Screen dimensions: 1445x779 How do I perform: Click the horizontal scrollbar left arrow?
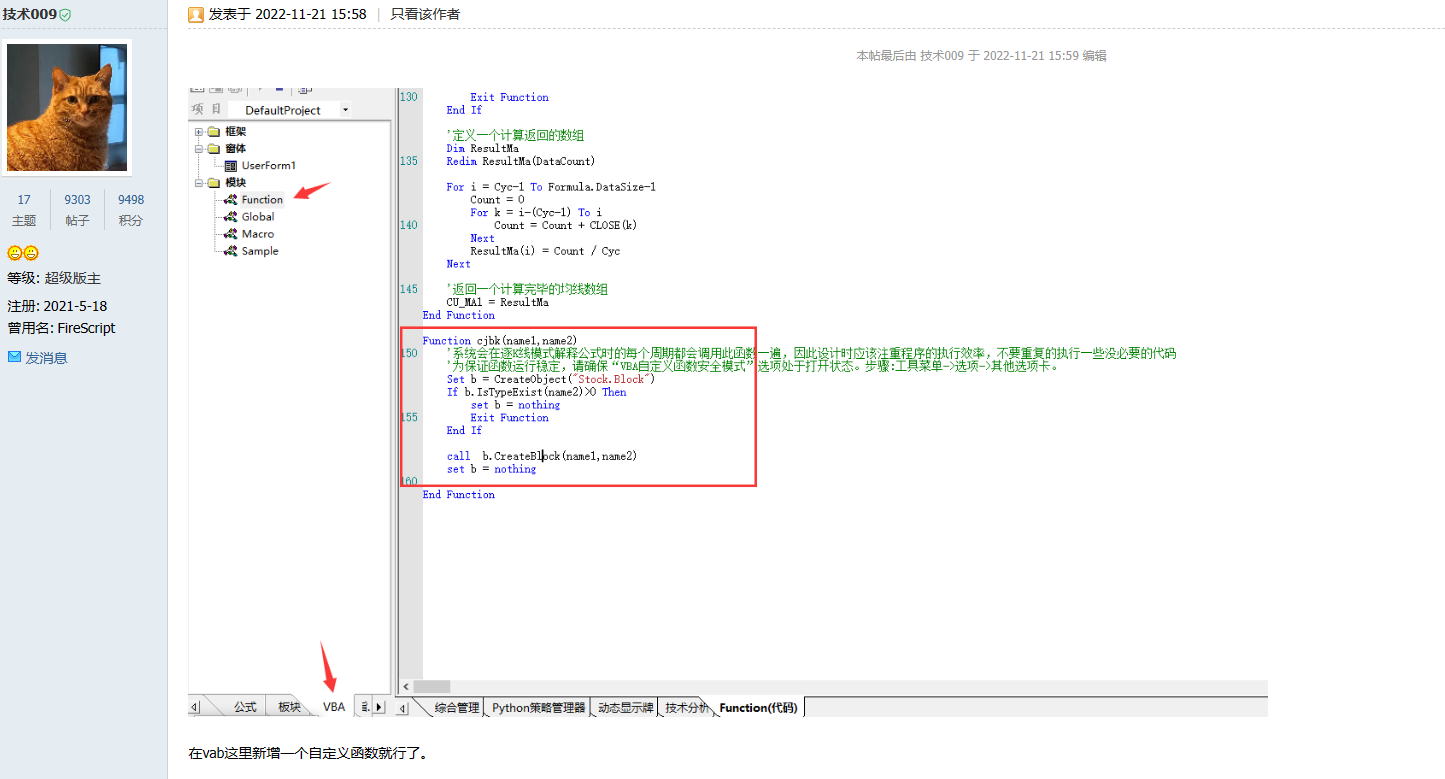pos(405,687)
